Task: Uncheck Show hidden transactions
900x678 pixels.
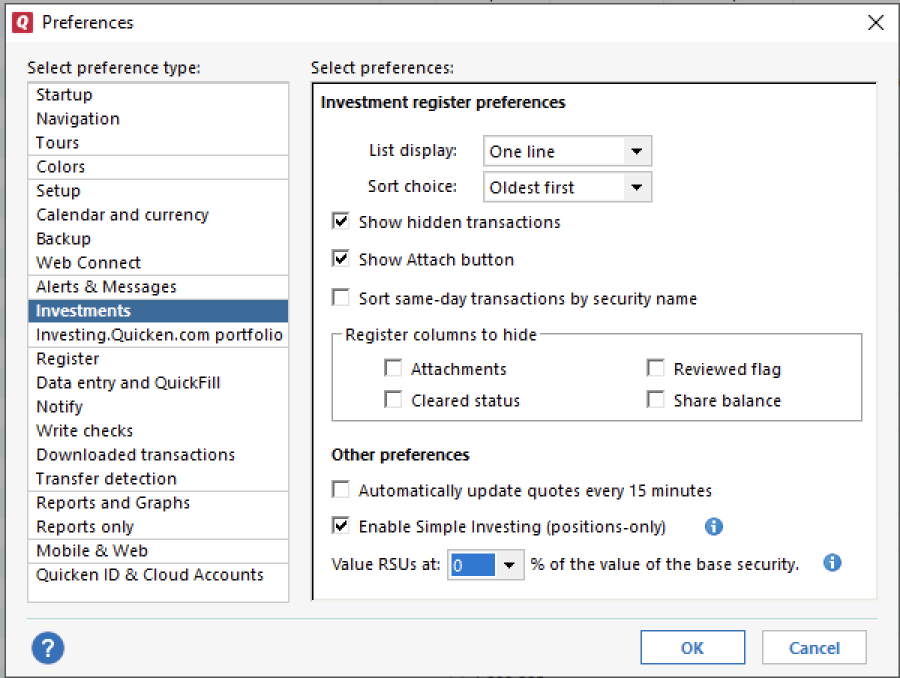Action: (341, 222)
